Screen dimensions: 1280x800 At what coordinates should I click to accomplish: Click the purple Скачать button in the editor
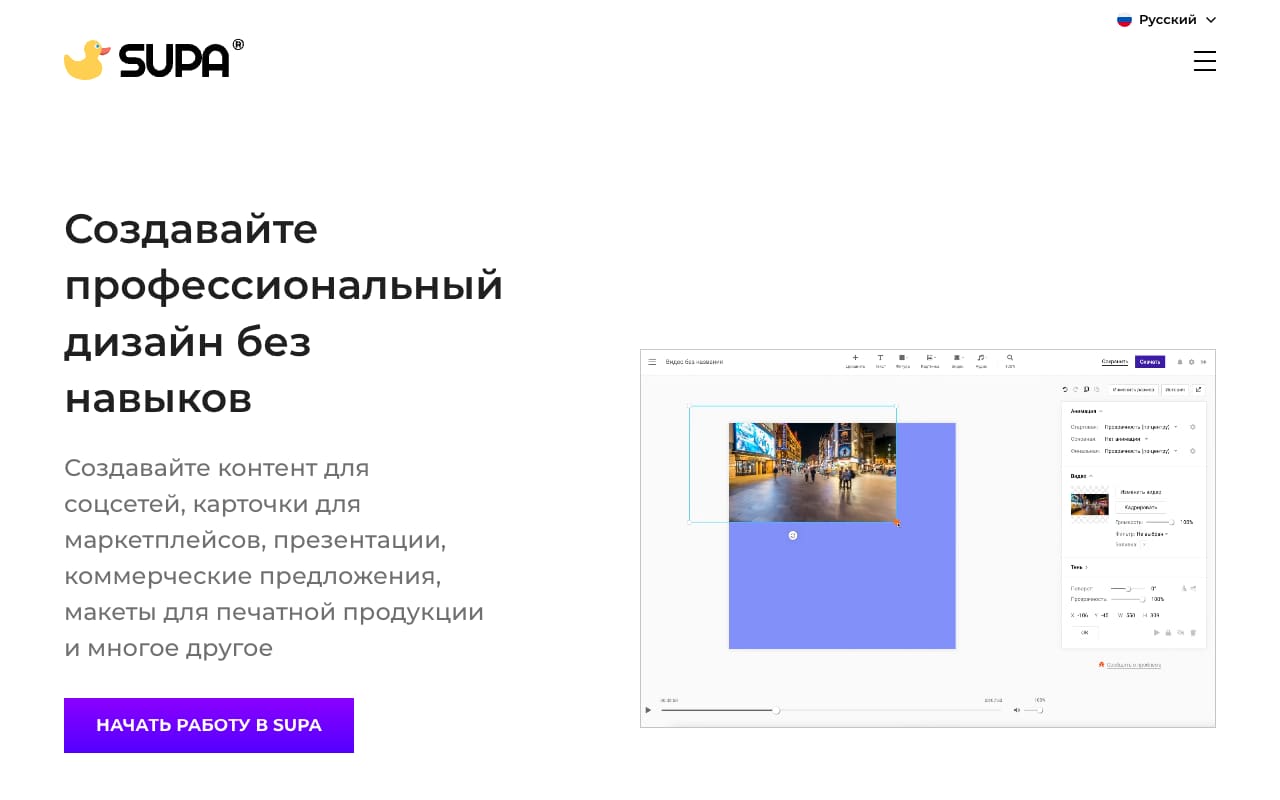pyautogui.click(x=1150, y=362)
